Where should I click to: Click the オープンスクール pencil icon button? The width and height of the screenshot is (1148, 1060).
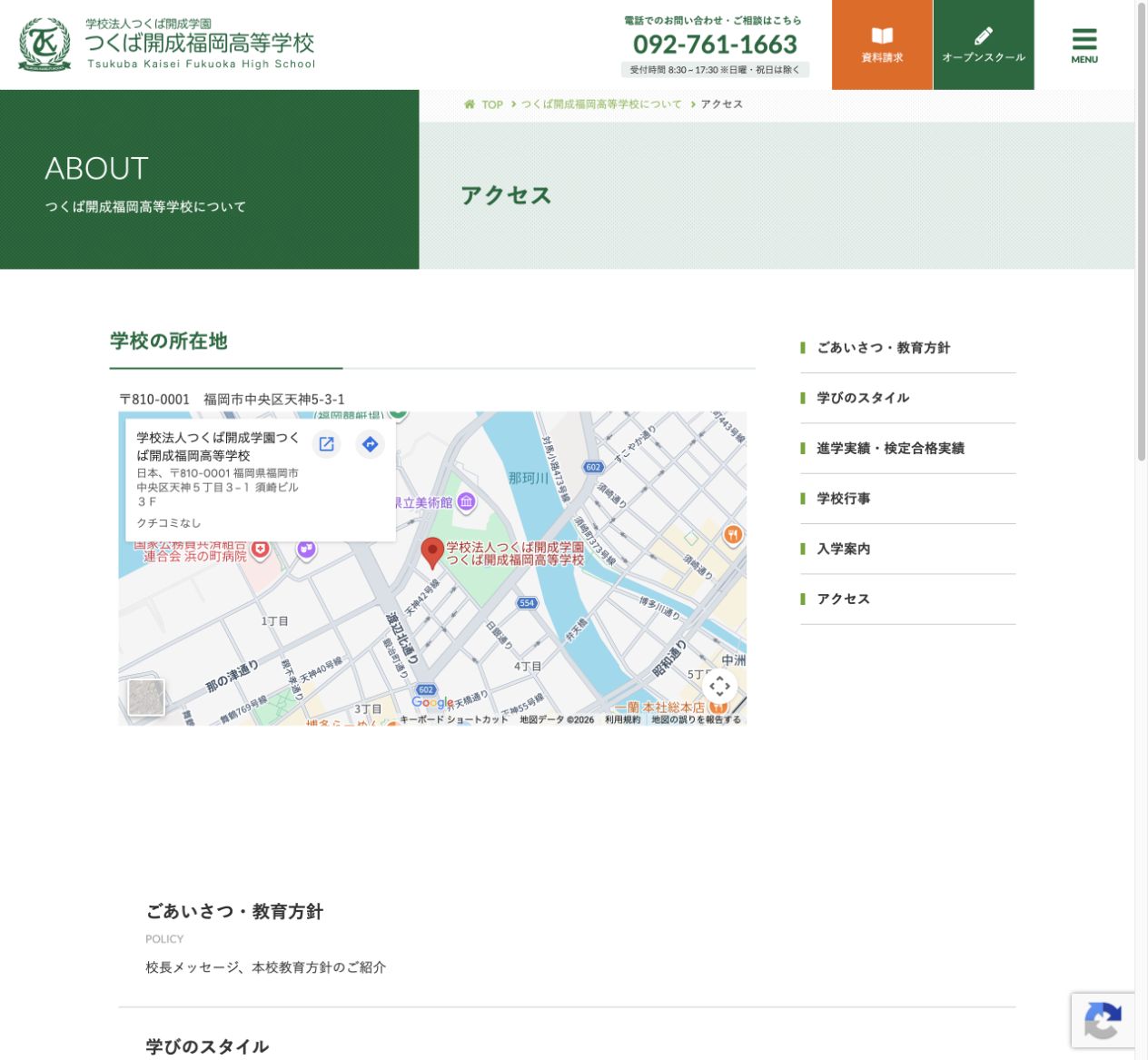click(984, 45)
